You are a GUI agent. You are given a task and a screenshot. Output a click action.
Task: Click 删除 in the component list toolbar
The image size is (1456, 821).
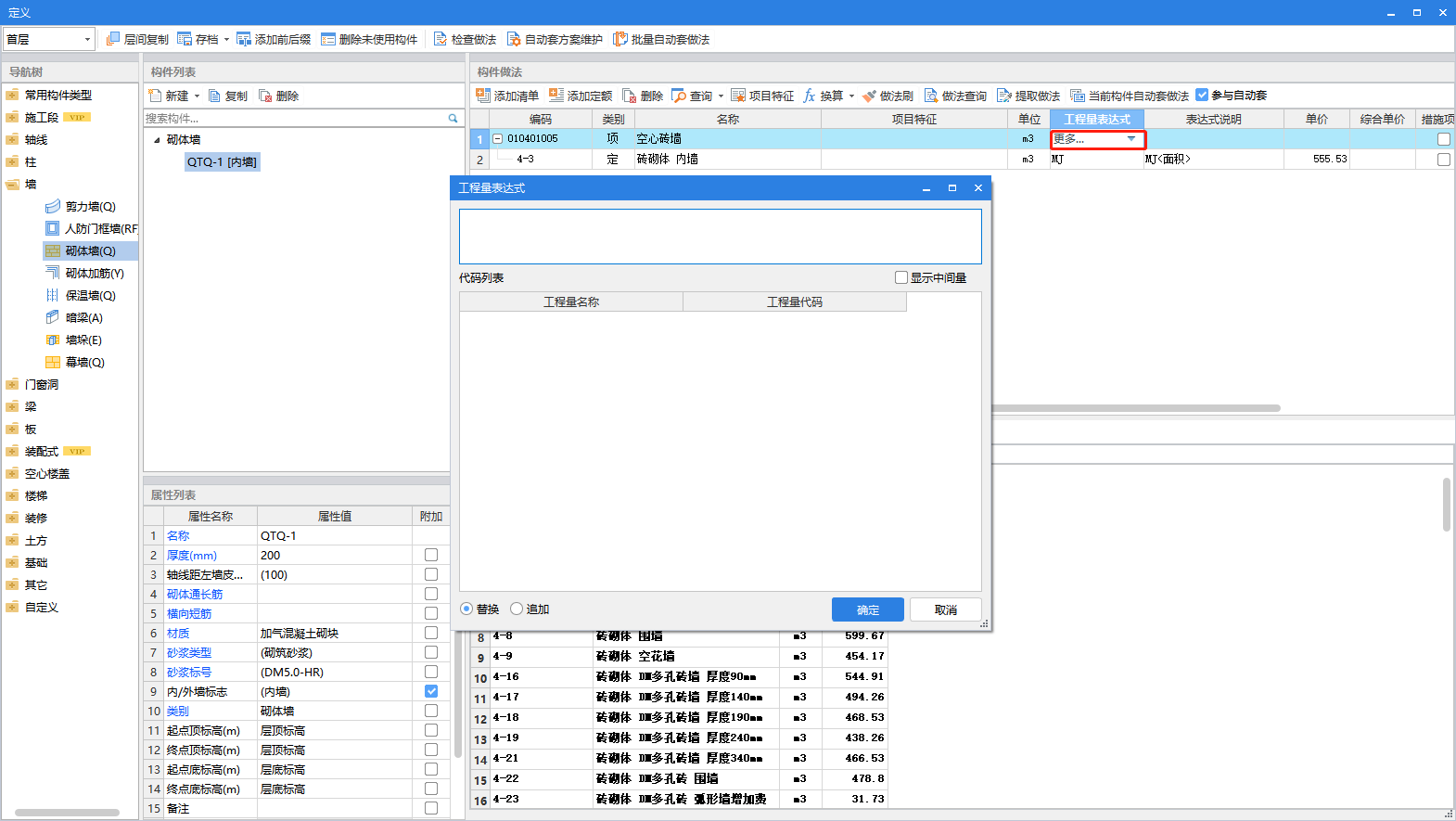coord(278,96)
